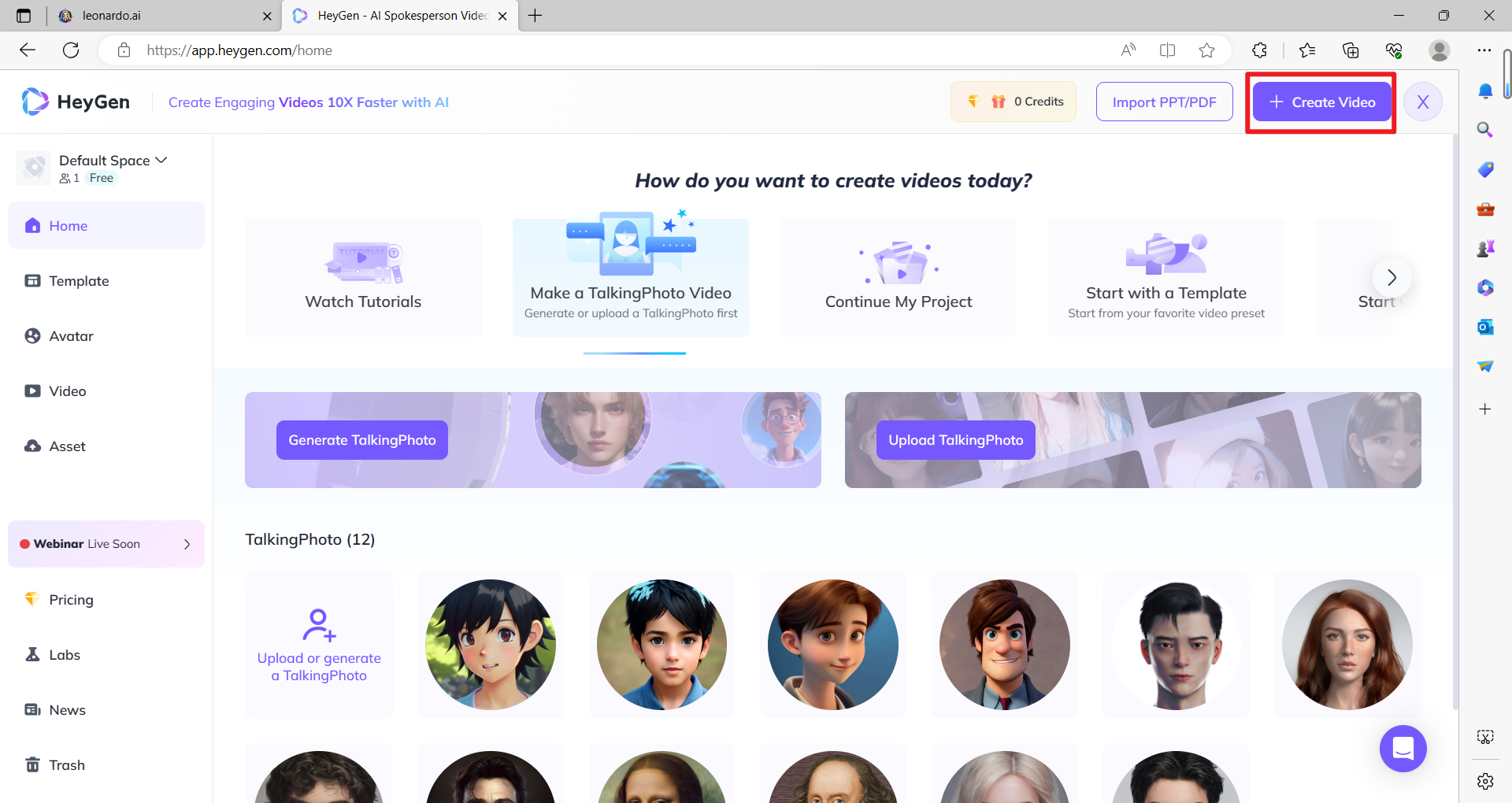
Task: Open split screen view icon
Action: [x=1168, y=50]
